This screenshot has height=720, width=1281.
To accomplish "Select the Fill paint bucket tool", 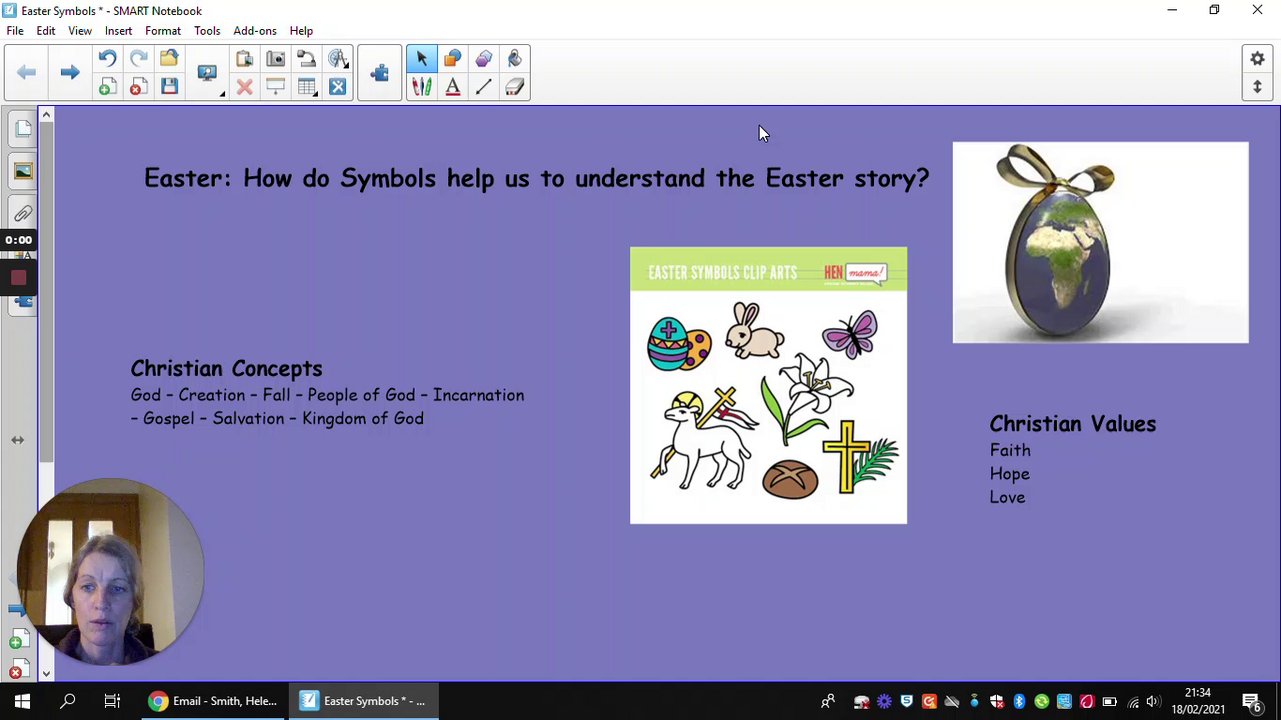I will coord(515,59).
